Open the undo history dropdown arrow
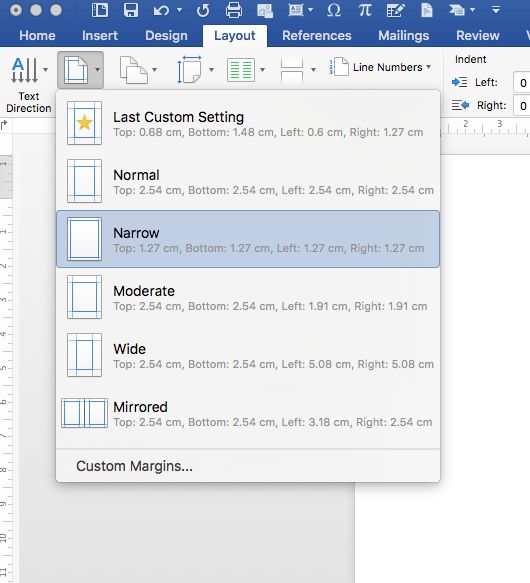This screenshot has height=583, width=530. [179, 10]
